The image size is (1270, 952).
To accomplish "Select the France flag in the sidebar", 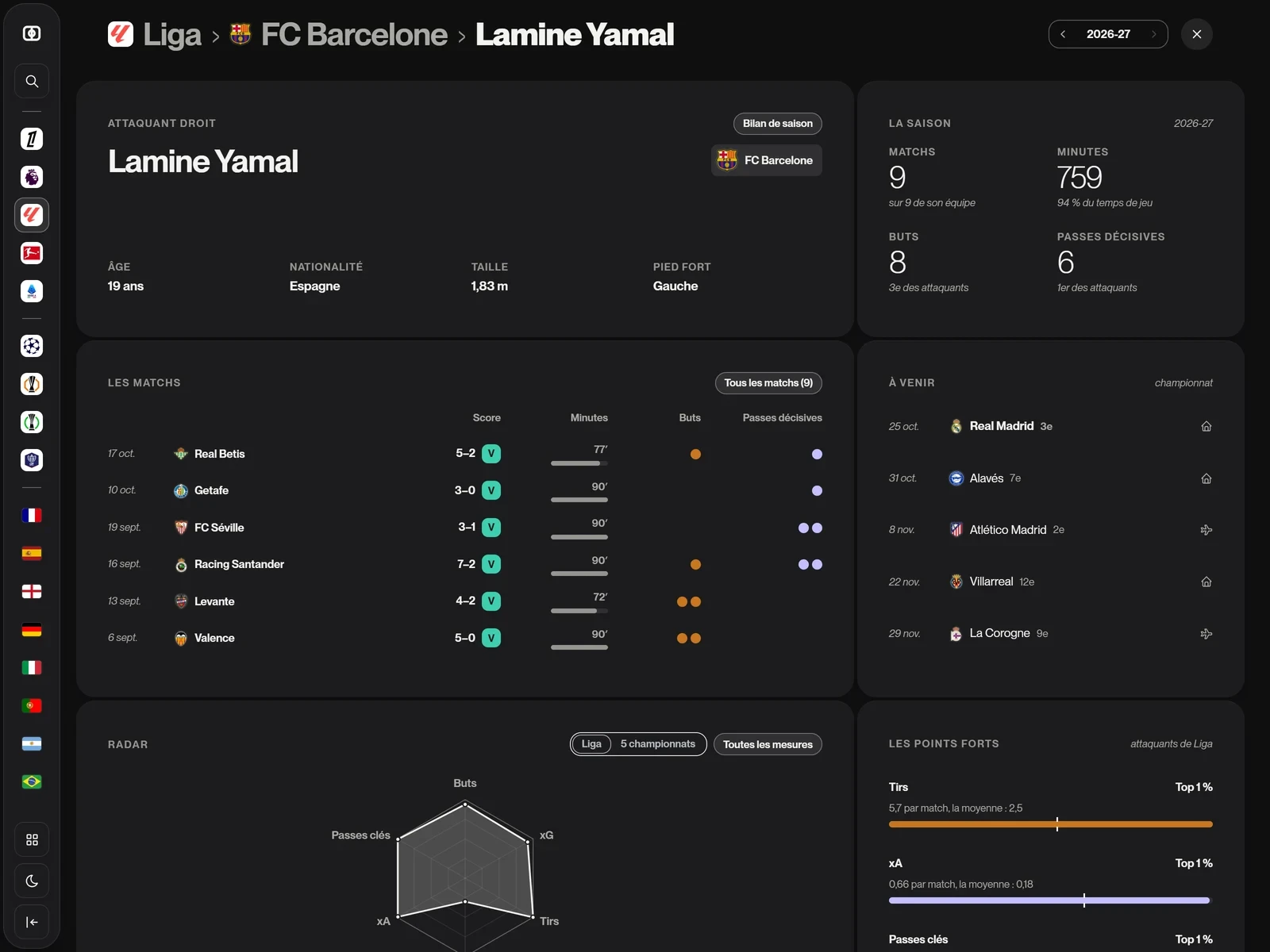I will coord(32,515).
